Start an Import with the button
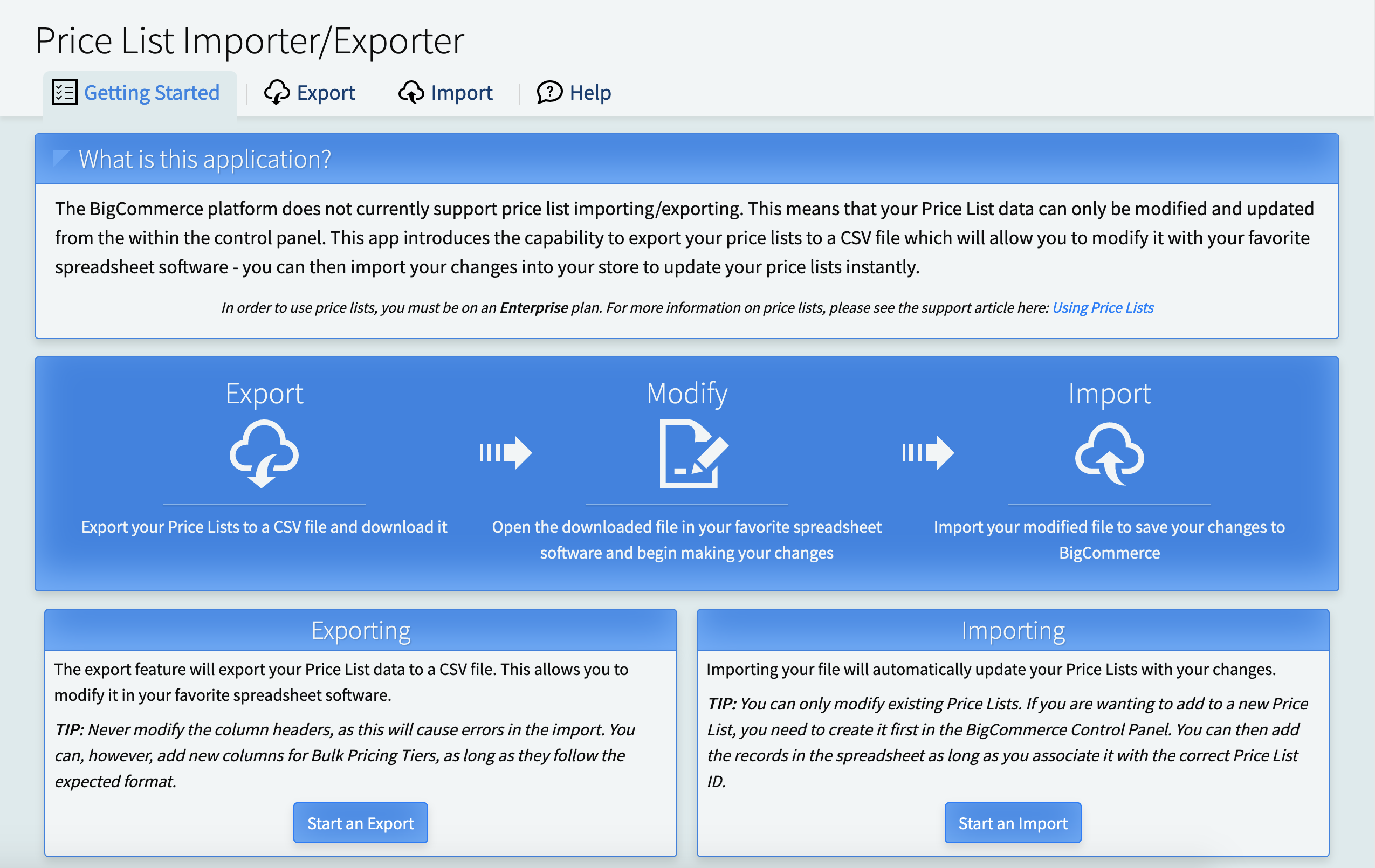The height and width of the screenshot is (868, 1375). 1013,823
